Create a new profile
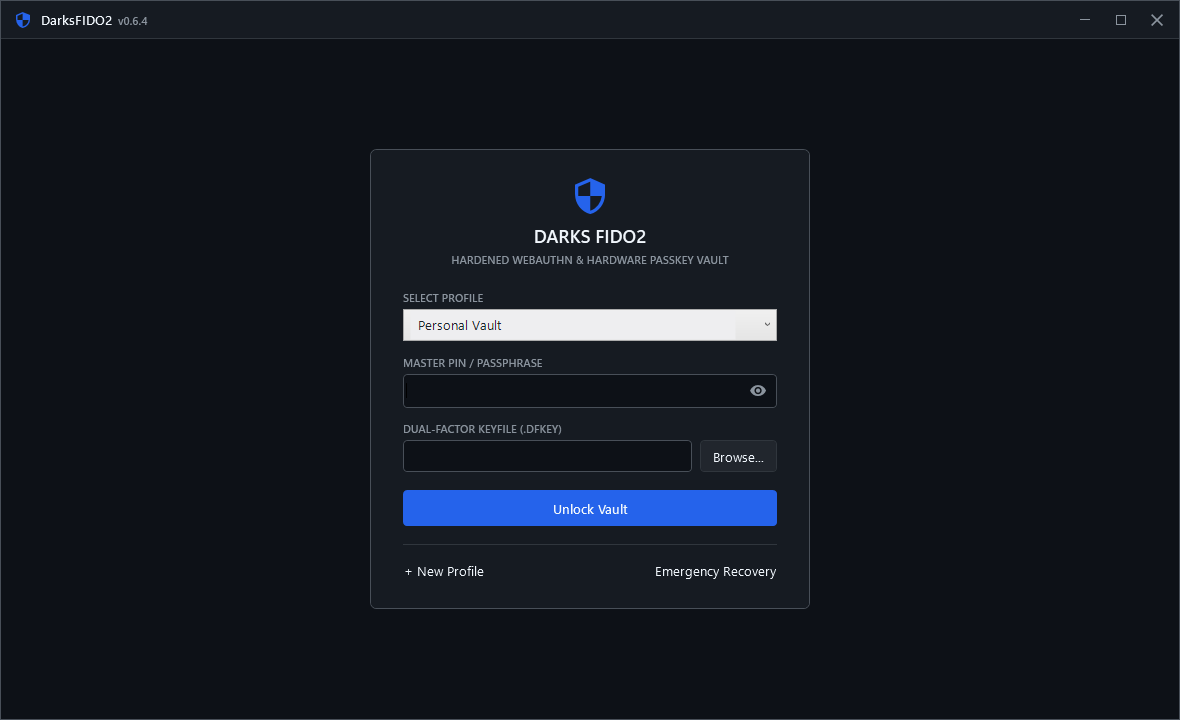 (444, 572)
